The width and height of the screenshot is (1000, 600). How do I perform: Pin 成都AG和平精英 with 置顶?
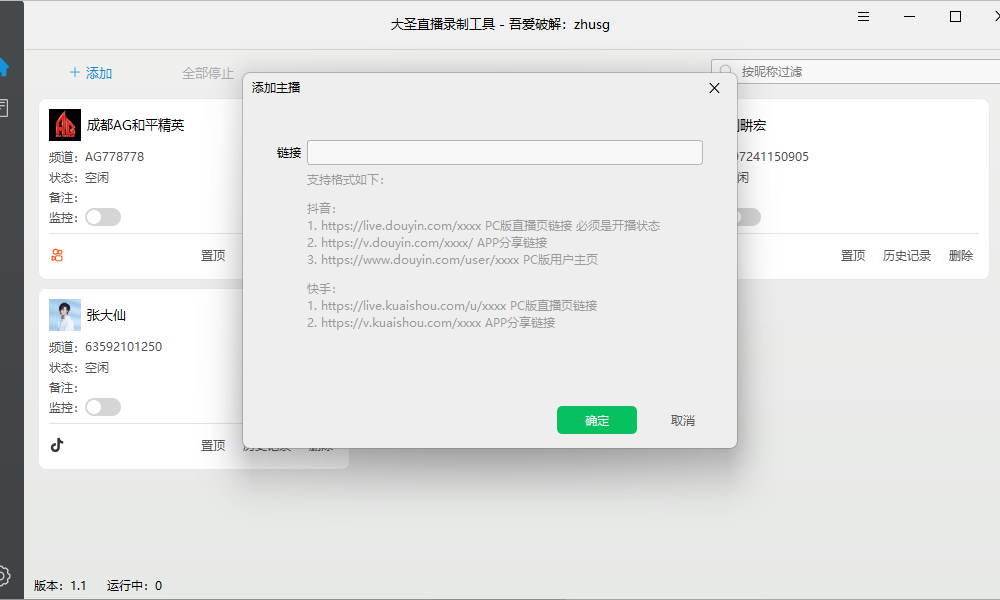click(213, 255)
